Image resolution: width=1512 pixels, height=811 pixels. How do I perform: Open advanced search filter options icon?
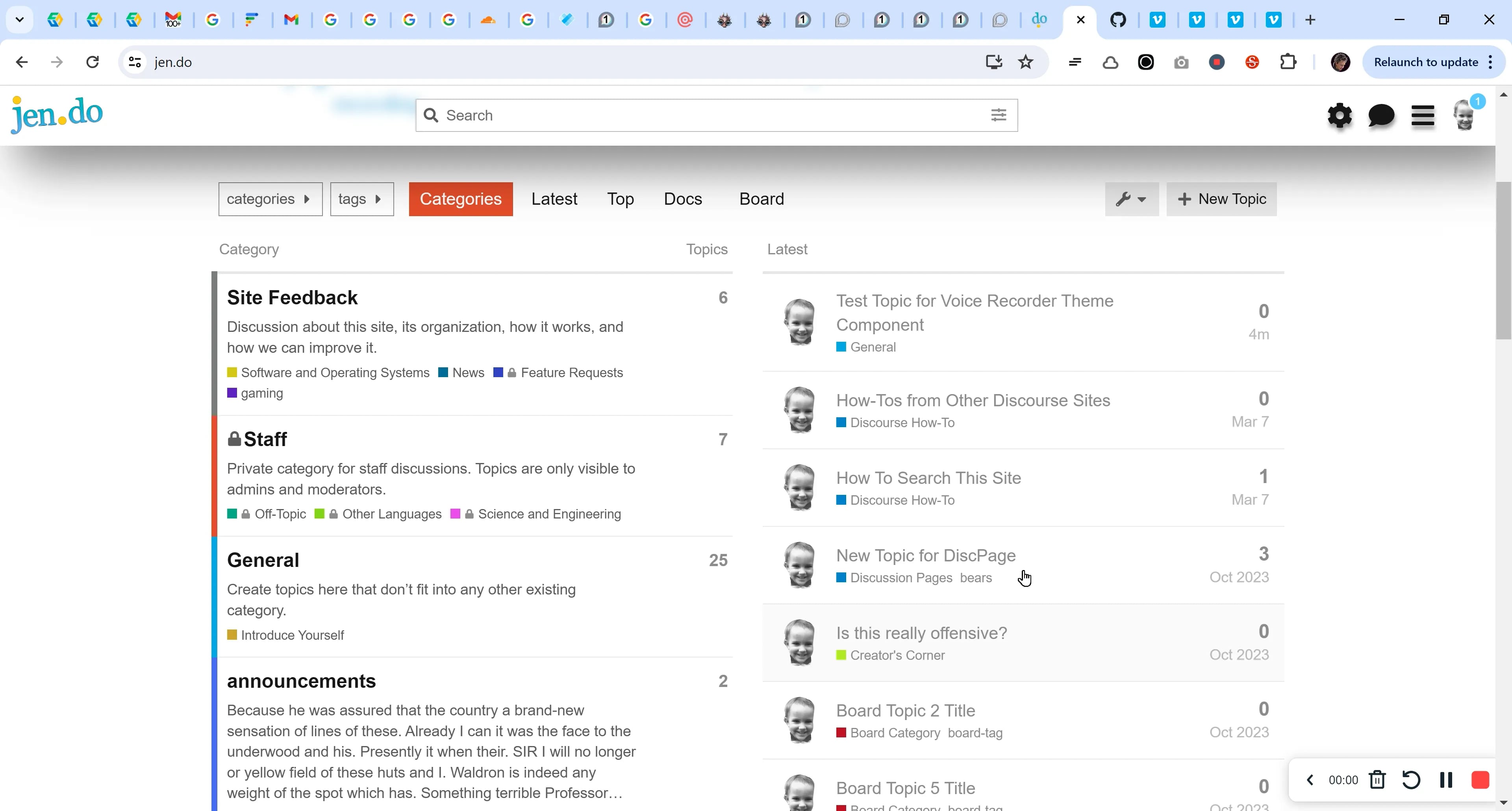click(999, 115)
